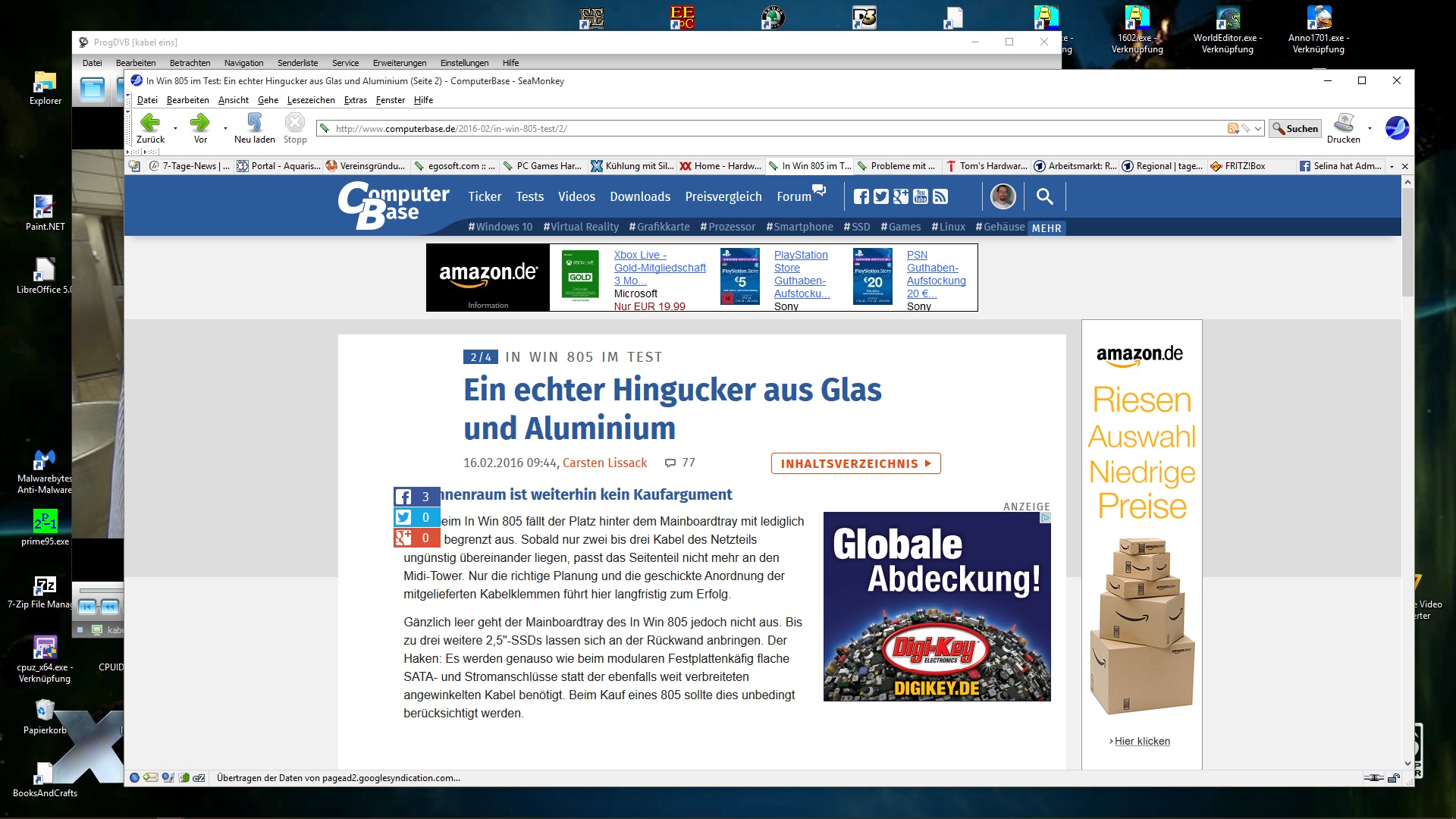The image size is (1456, 819).
Task: Click the page vertical scrollbar thumb
Action: point(1407,243)
